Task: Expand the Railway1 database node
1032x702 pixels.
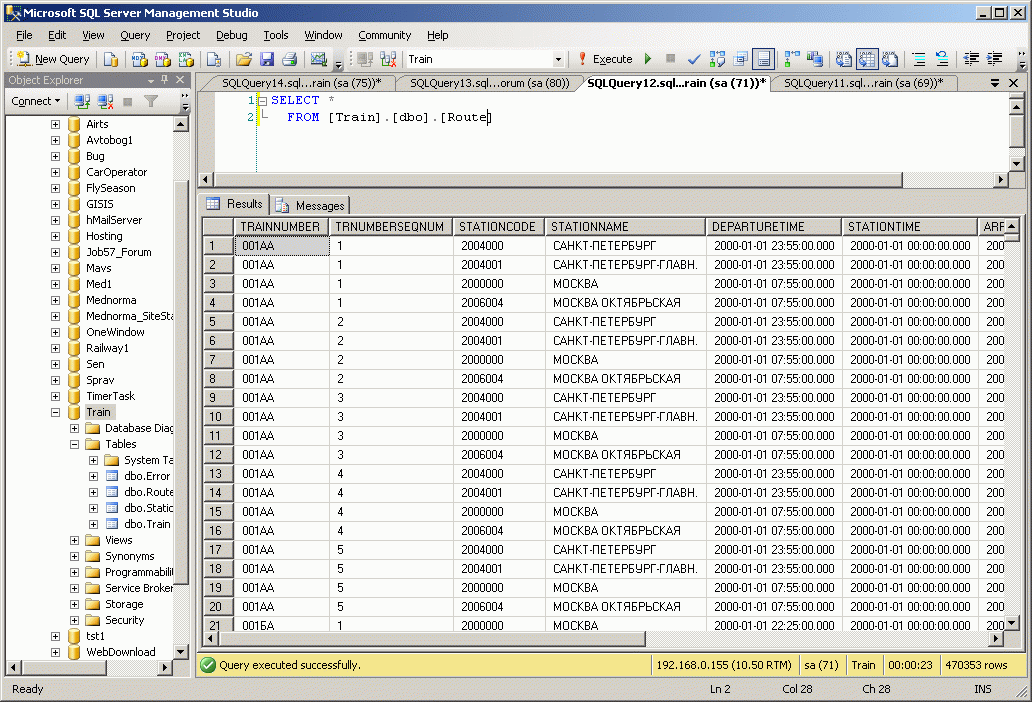Action: tap(55, 349)
